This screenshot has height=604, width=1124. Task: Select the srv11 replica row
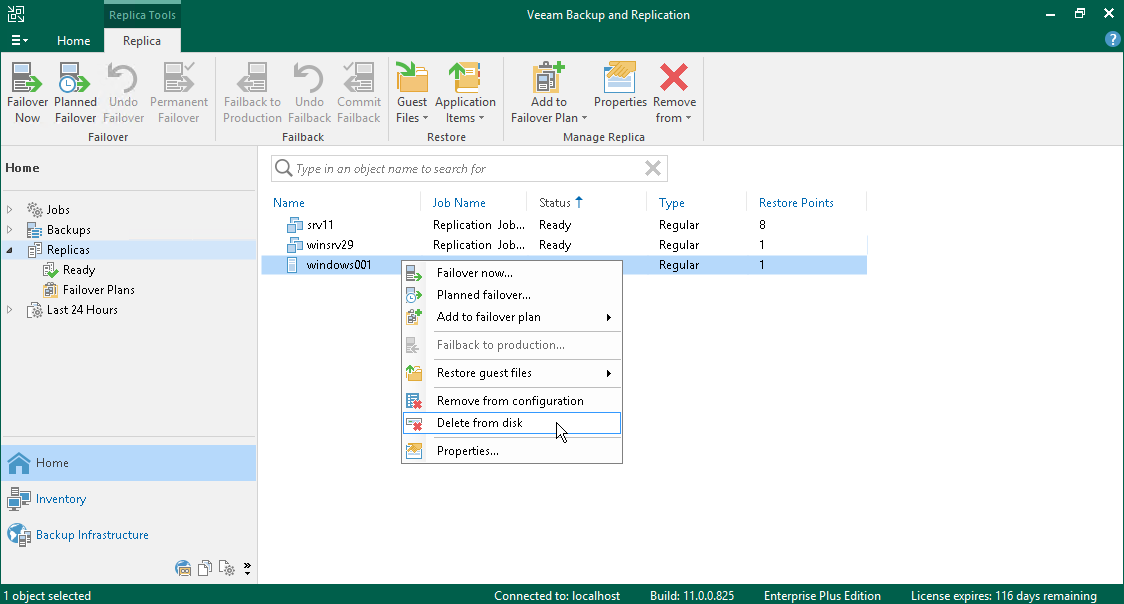(x=564, y=225)
